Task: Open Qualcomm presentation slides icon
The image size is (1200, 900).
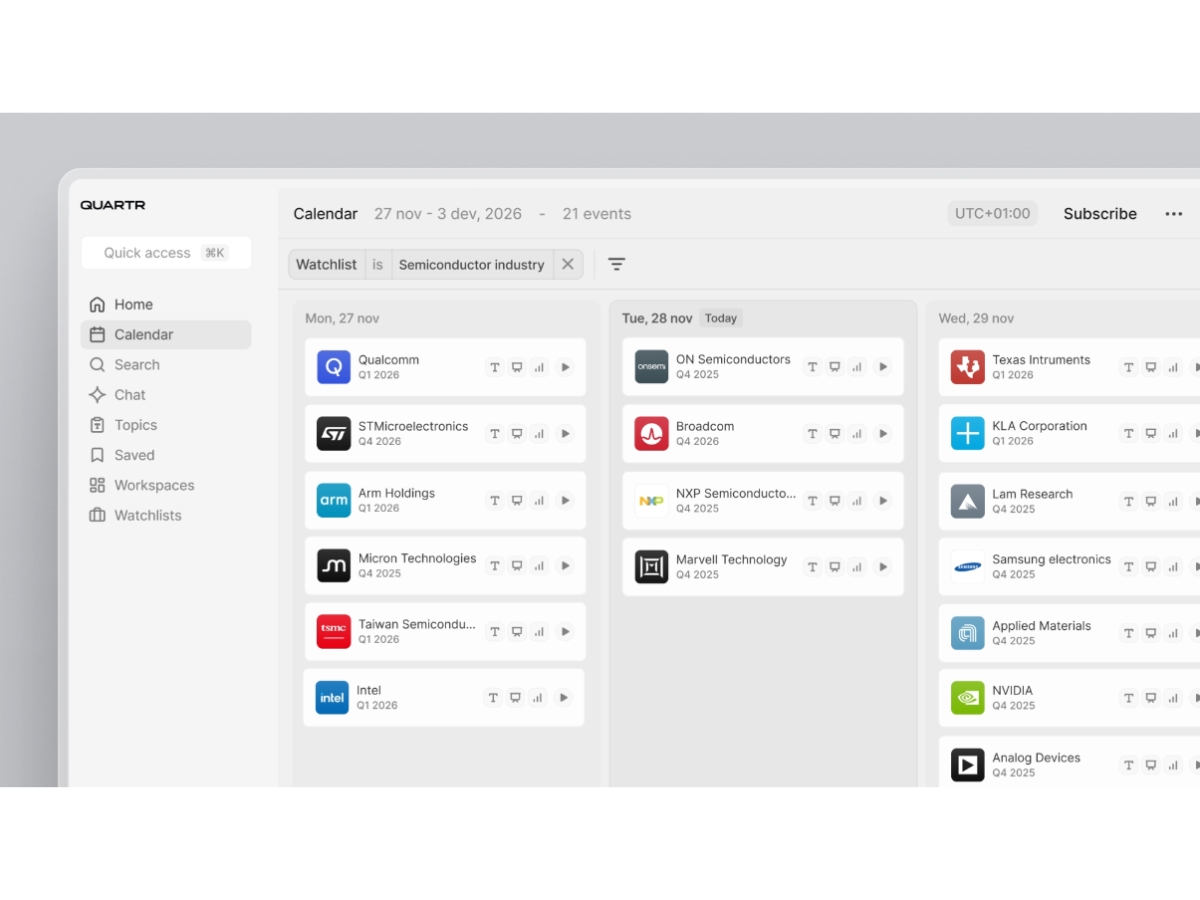Action: 517,367
